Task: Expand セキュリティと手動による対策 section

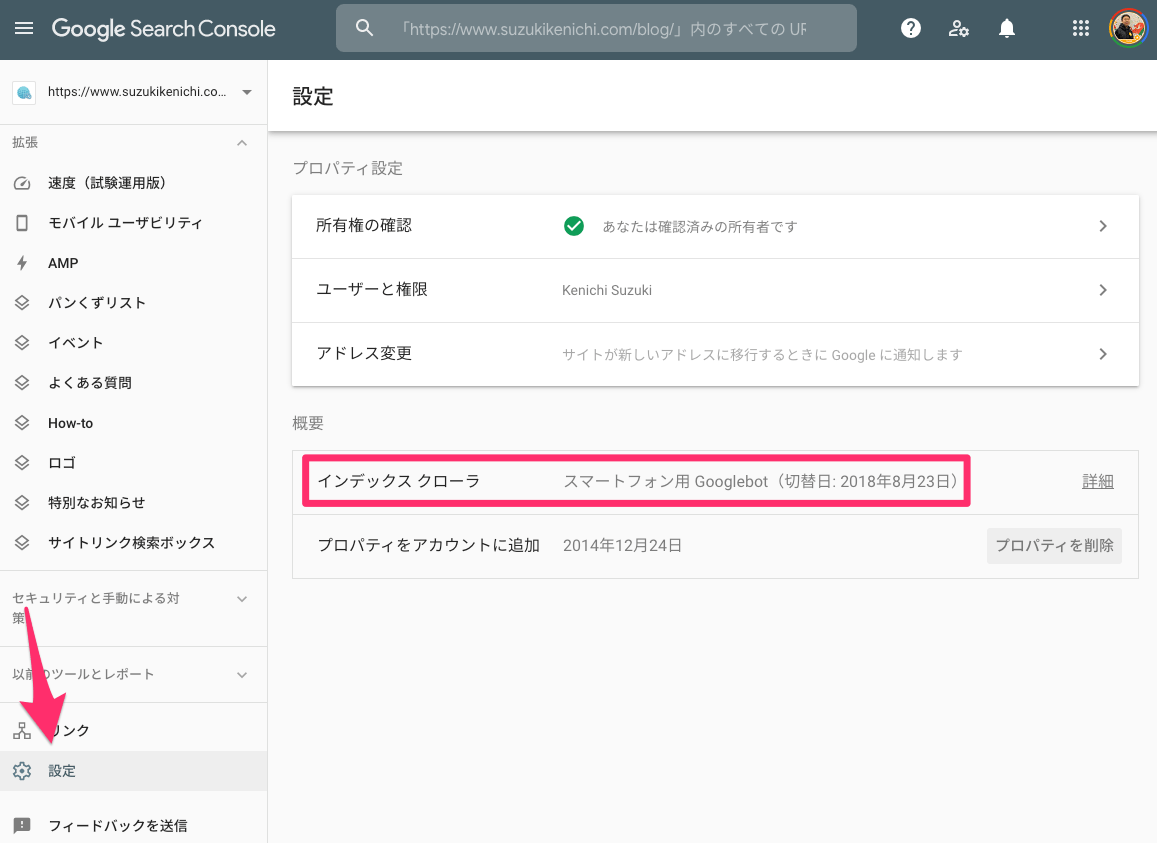Action: [242, 599]
